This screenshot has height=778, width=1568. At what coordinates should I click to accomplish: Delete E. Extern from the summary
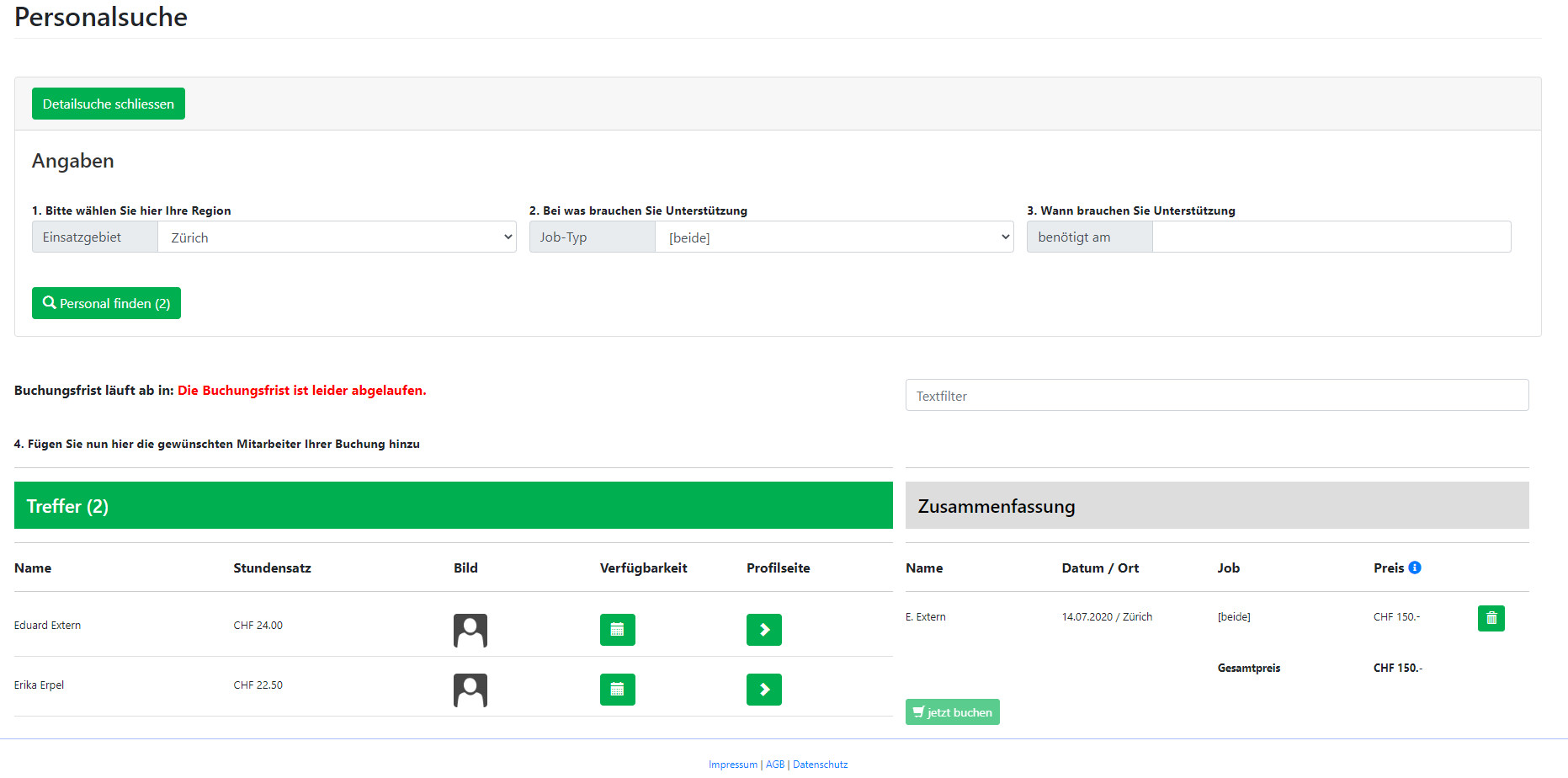click(x=1491, y=618)
